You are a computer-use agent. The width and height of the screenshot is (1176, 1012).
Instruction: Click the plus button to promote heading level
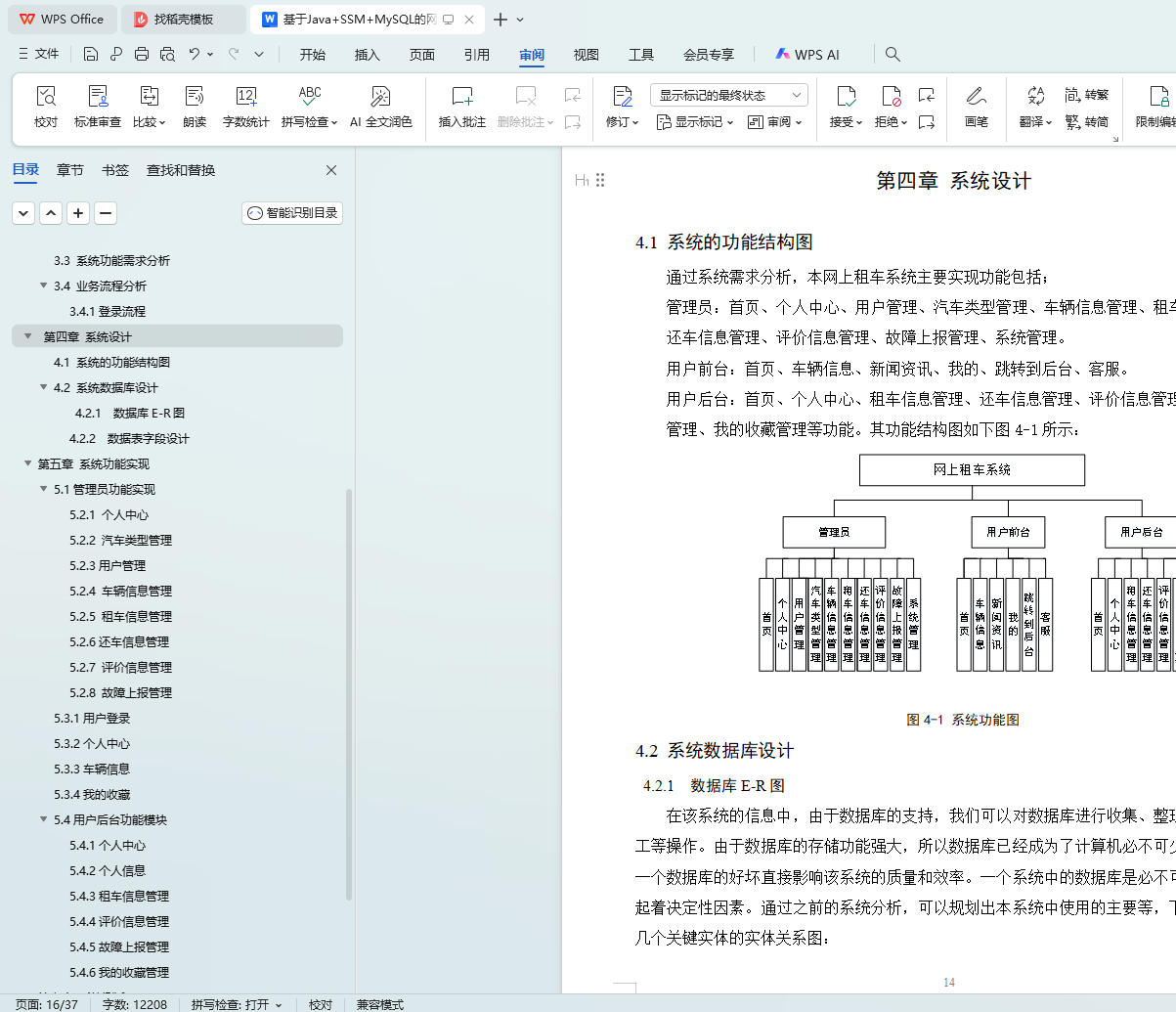[x=78, y=213]
